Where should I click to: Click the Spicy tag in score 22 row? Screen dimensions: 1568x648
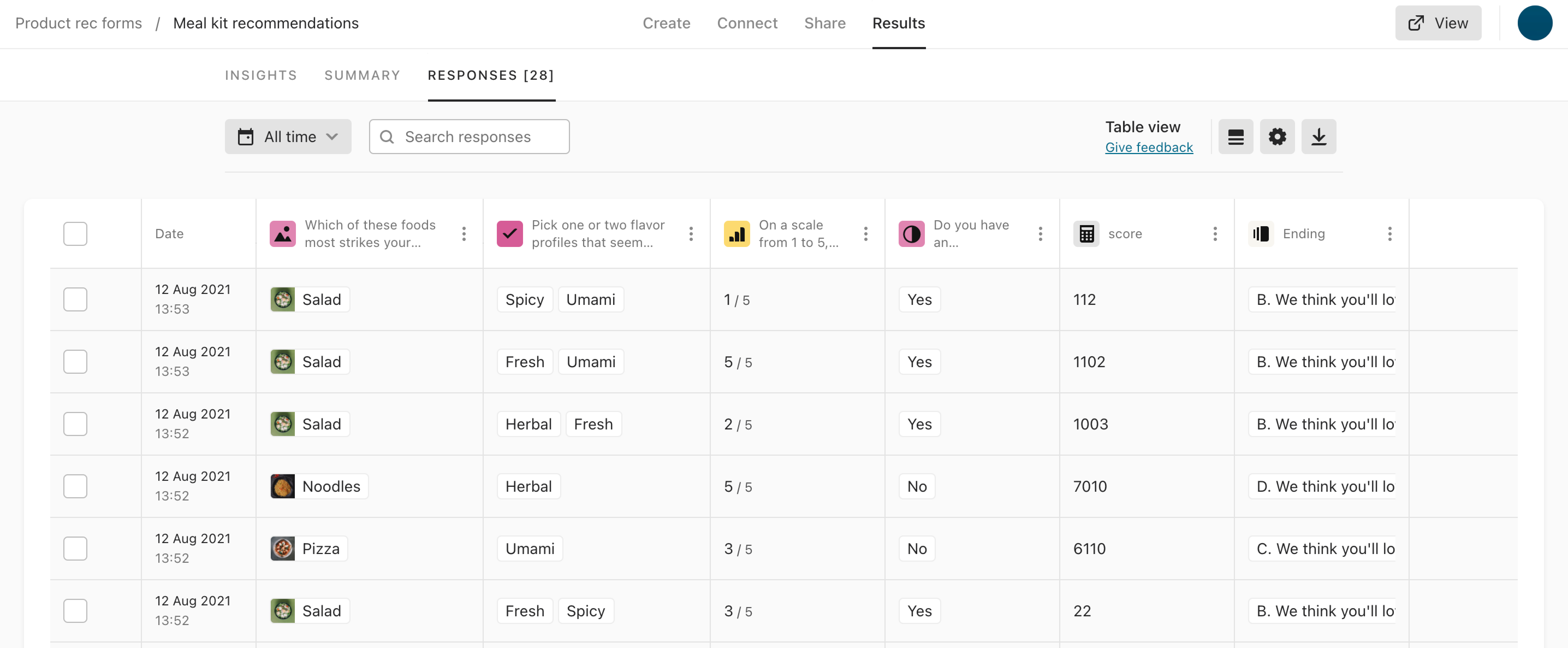click(x=586, y=611)
